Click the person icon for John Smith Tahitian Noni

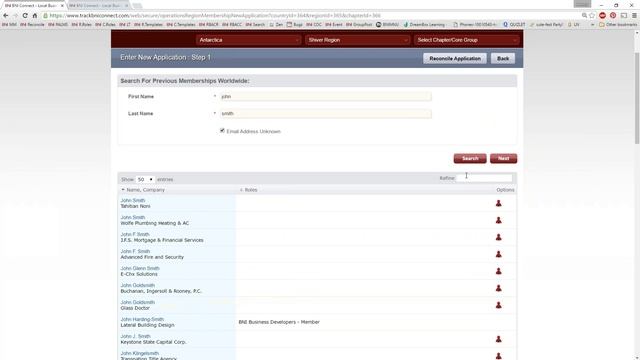(x=498, y=203)
